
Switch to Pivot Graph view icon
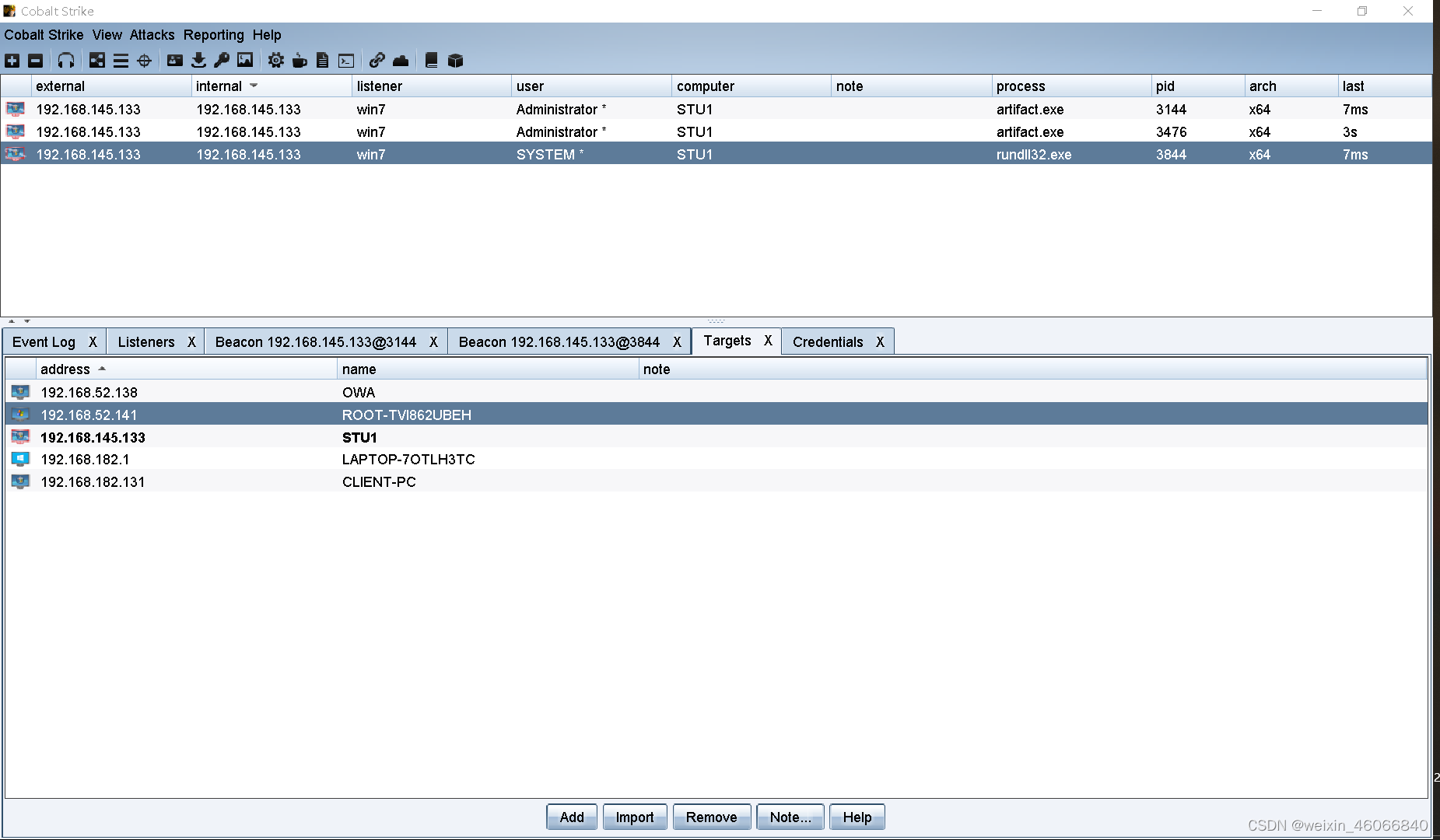tap(97, 61)
